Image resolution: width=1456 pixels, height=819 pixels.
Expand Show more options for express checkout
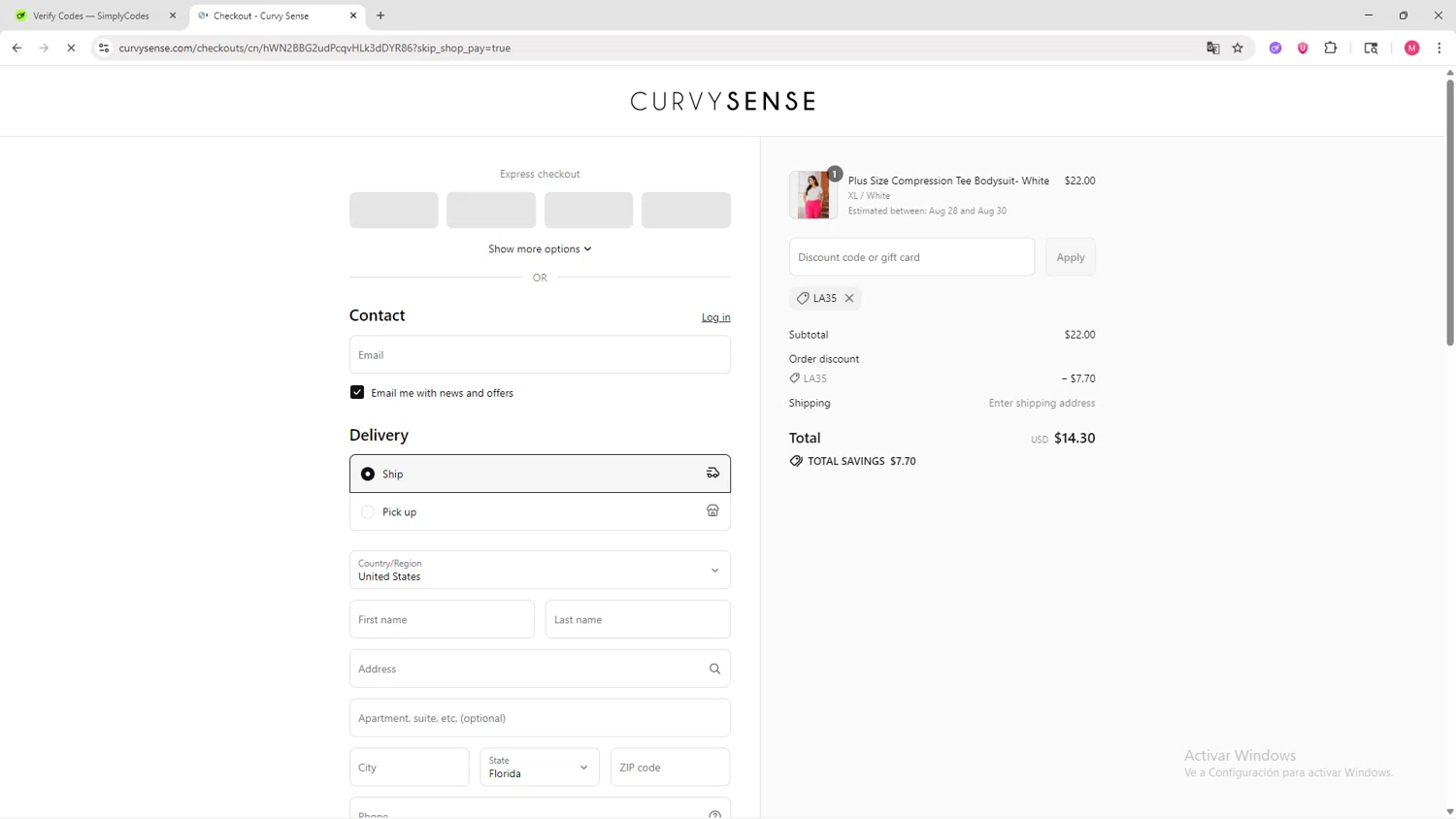540,249
